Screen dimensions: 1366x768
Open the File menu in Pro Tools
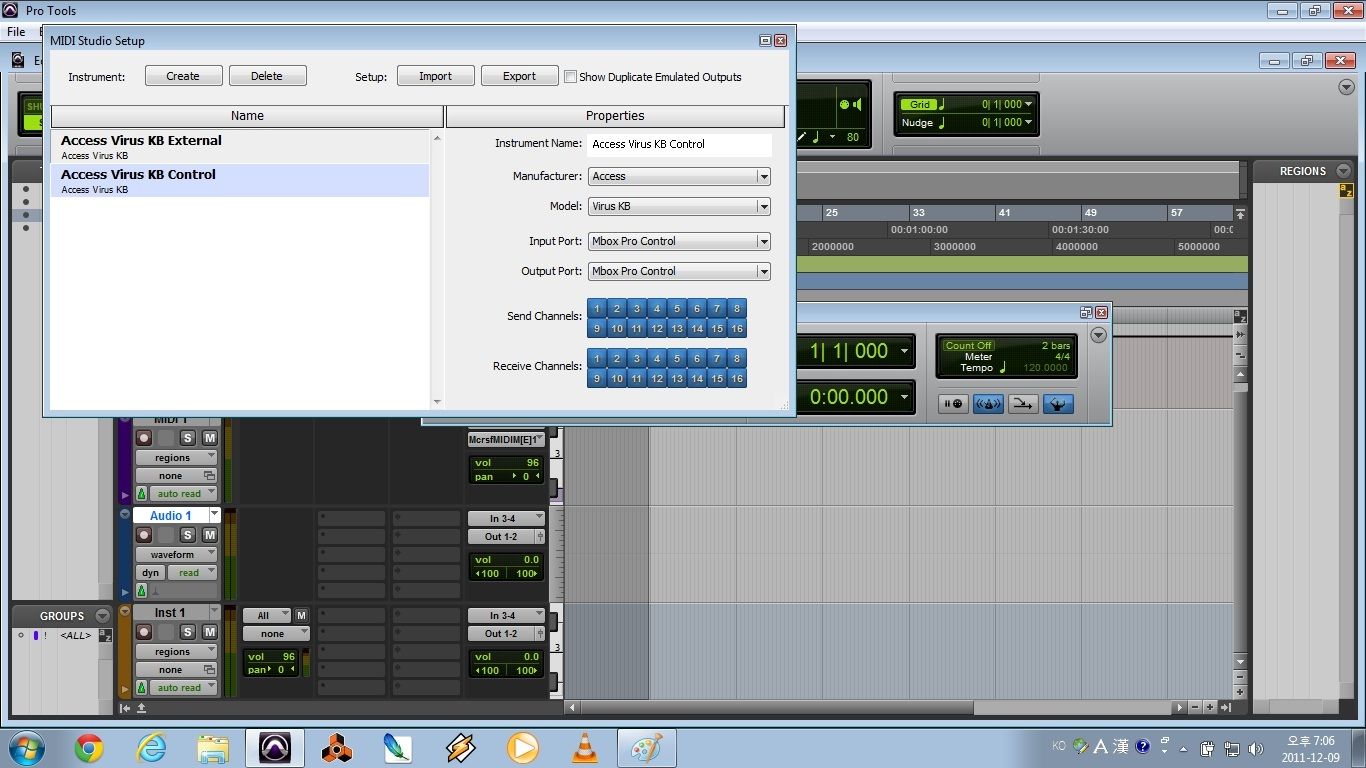(x=16, y=32)
